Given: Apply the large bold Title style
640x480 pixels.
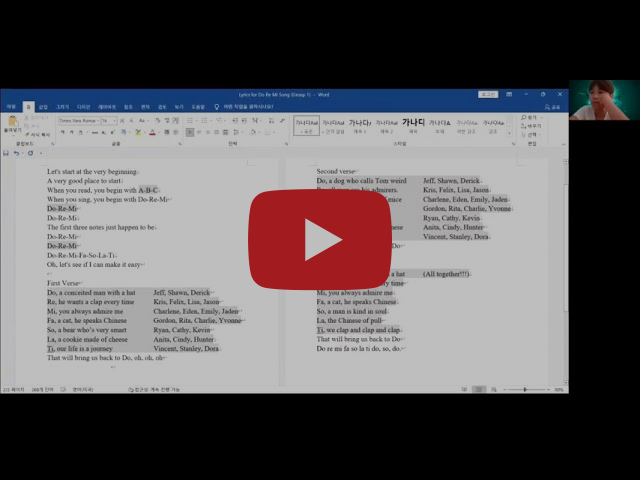Looking at the screenshot, I should pyautogui.click(x=413, y=126).
